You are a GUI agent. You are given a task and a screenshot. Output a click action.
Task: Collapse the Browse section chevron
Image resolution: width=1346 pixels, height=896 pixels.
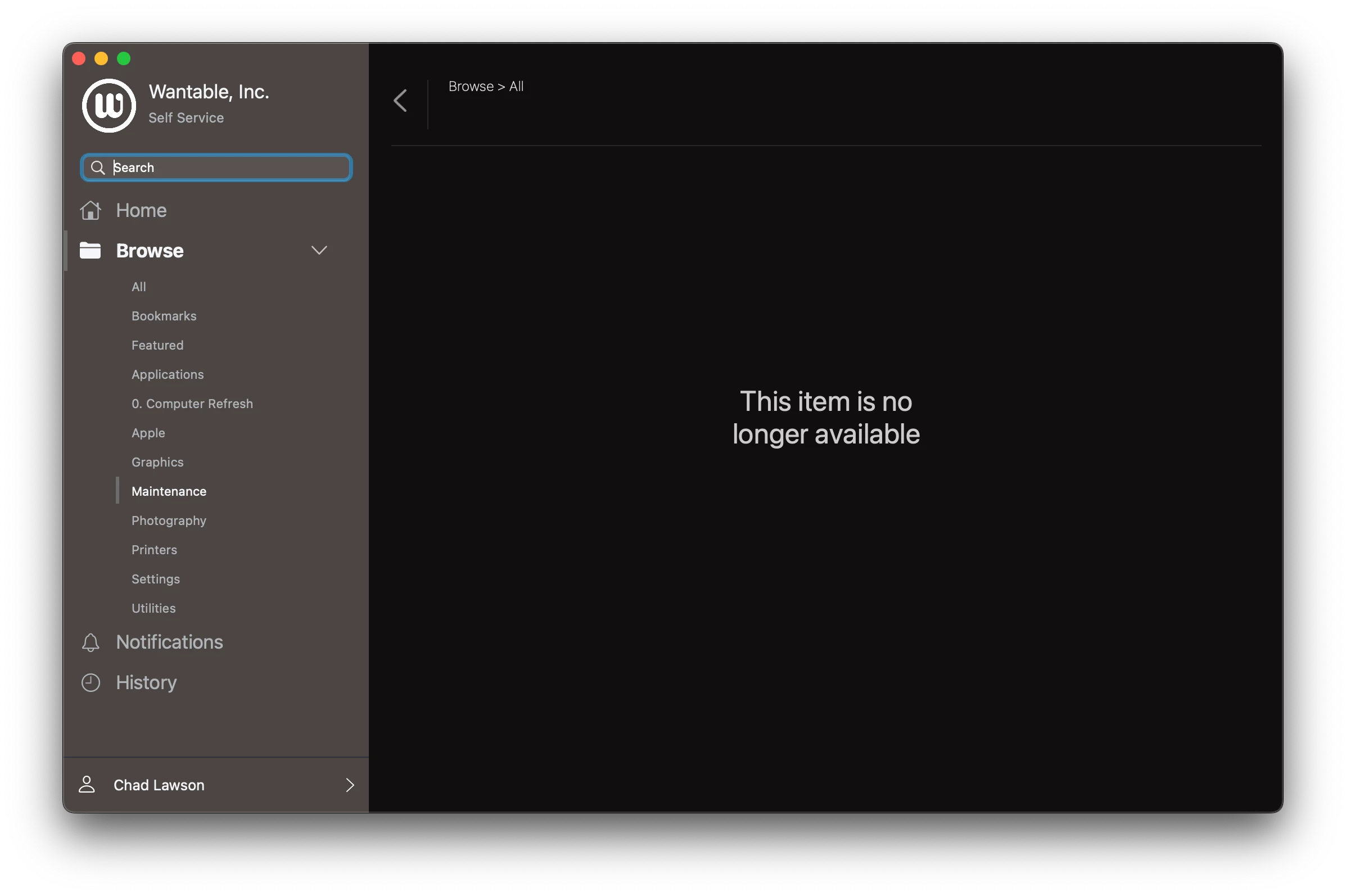click(x=319, y=250)
